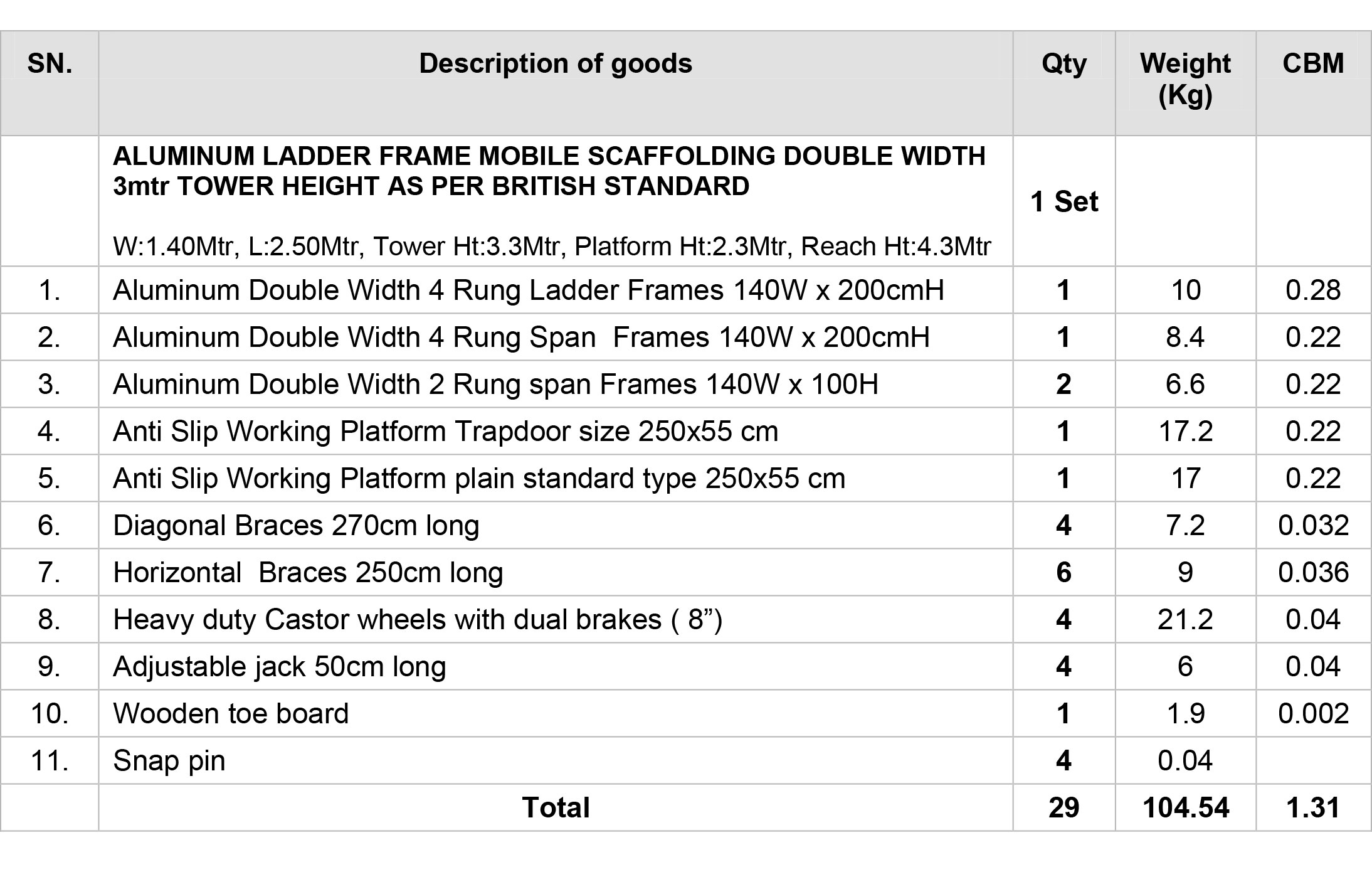Viewport: 1372px width, 872px height.
Task: Click the '2 Rung span Frames' description
Action: point(495,385)
